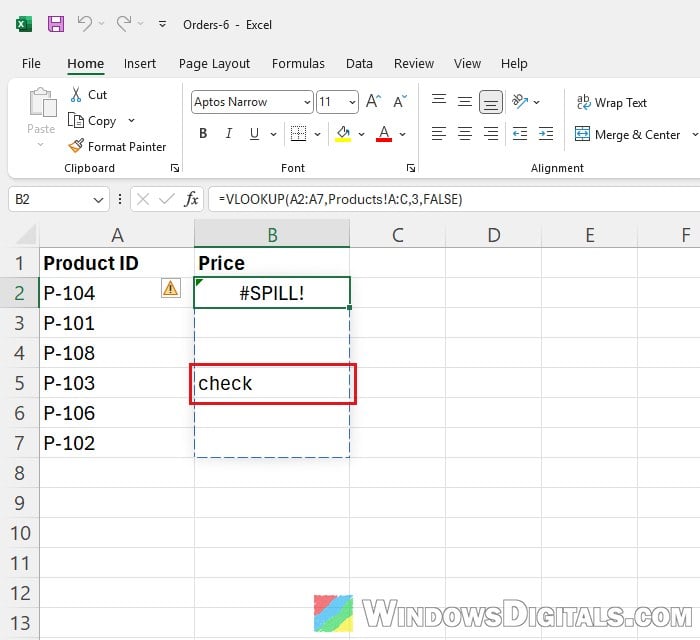The width and height of the screenshot is (700, 640).
Task: Click the spill error warning icon
Action: pos(171,288)
